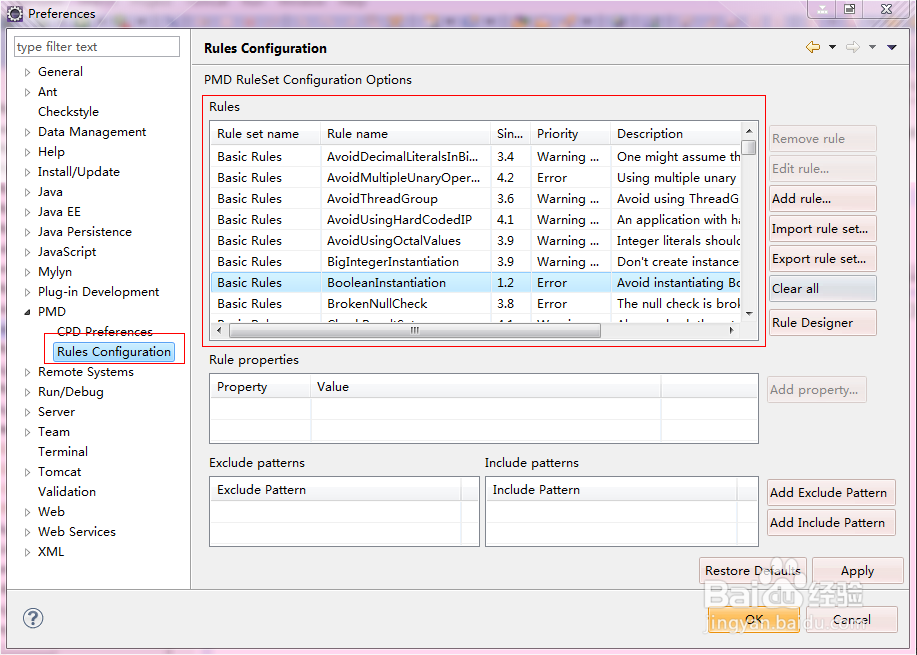This screenshot has height=655, width=917.
Task: Select Install/Update tree item
Action: 78,172
